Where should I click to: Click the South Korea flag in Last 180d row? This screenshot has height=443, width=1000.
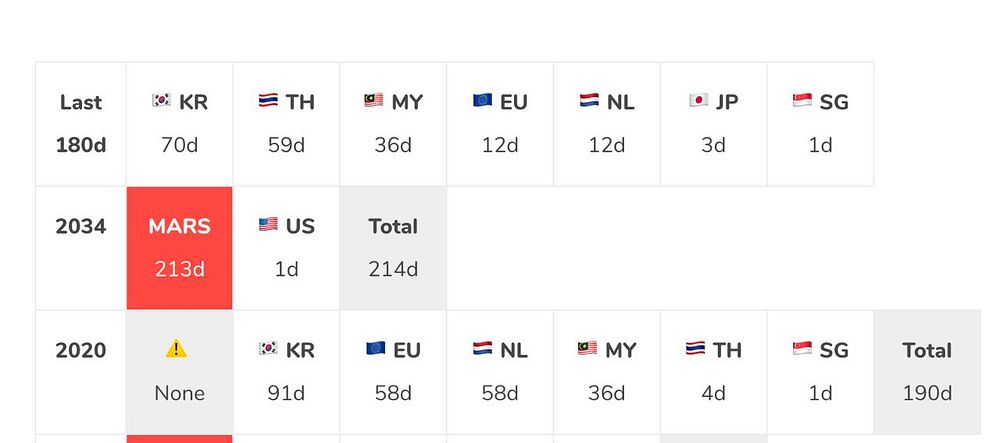point(161,101)
